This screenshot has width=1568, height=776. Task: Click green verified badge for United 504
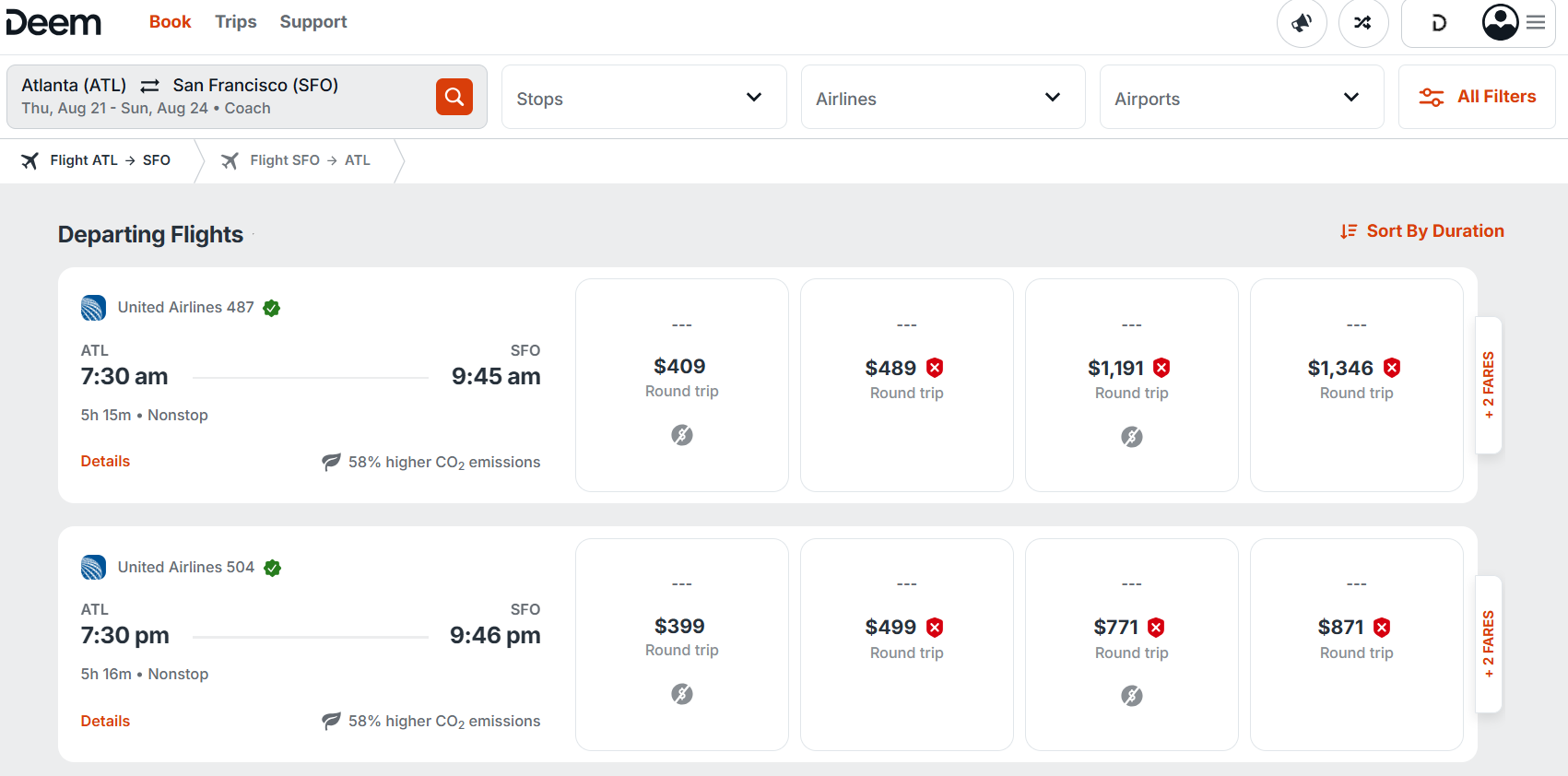coord(272,568)
